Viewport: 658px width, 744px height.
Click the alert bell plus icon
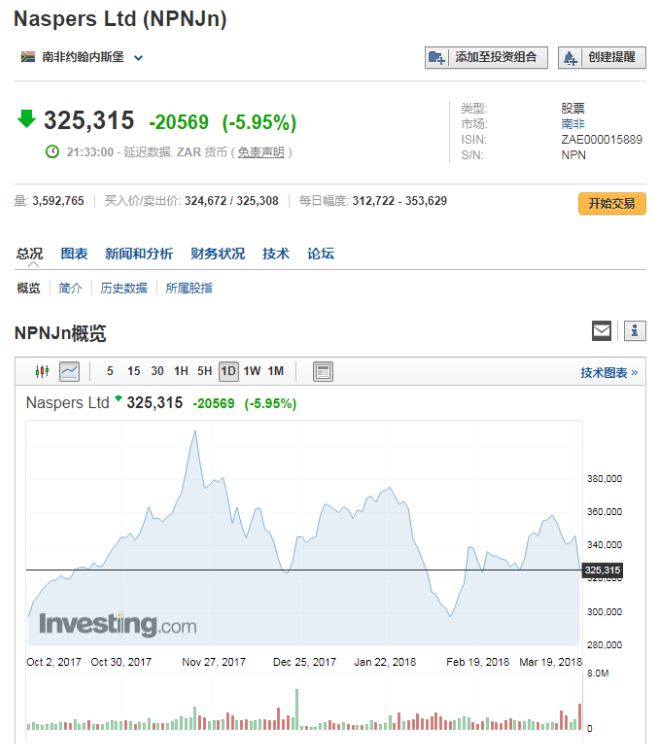(x=570, y=58)
